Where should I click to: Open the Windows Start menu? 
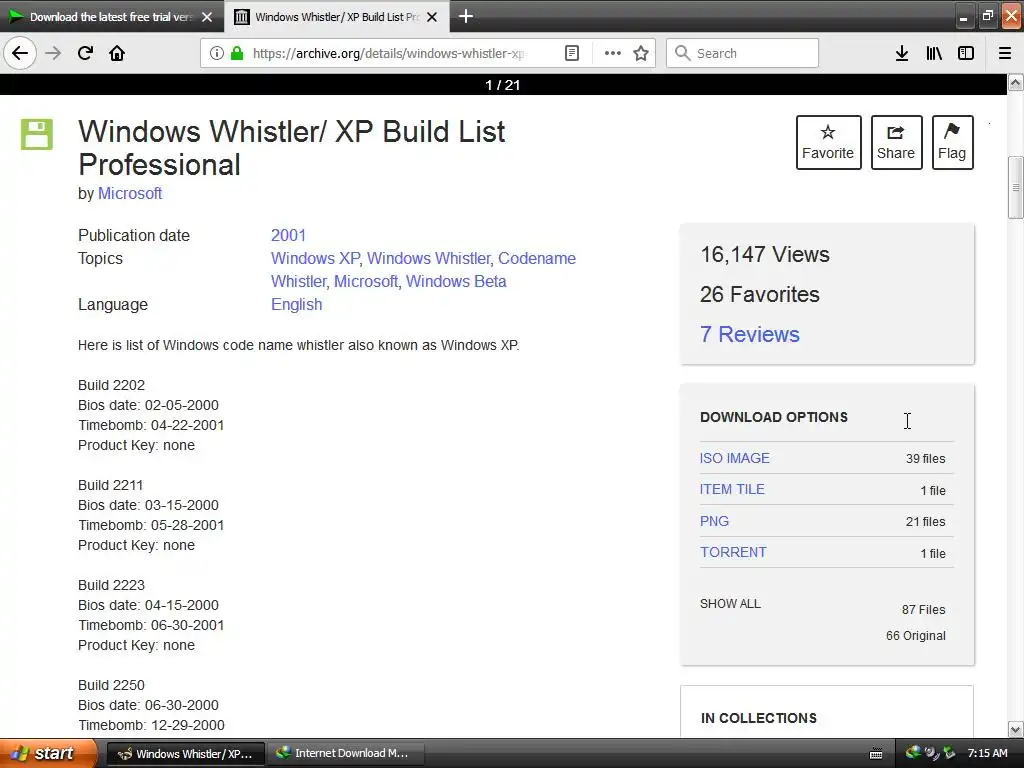point(47,753)
